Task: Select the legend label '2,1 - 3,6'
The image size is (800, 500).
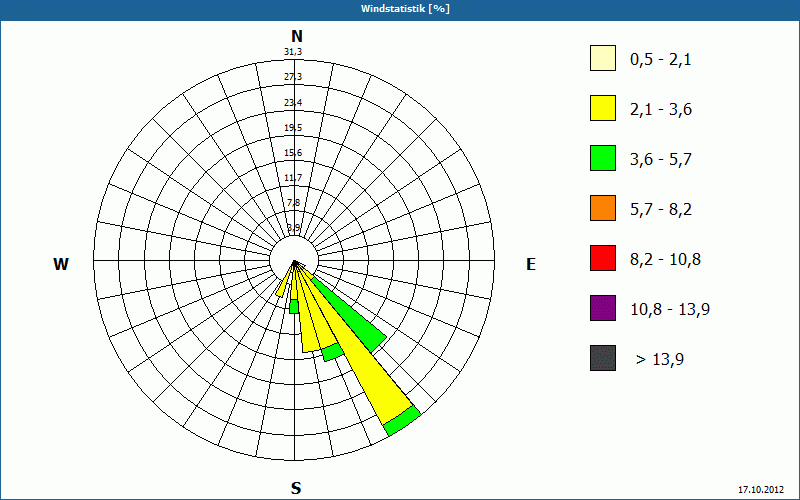Action: pyautogui.click(x=661, y=110)
